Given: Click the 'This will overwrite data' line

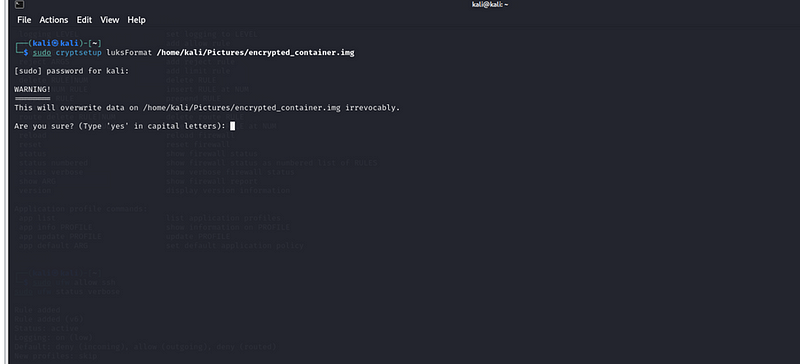Looking at the screenshot, I should [207, 108].
